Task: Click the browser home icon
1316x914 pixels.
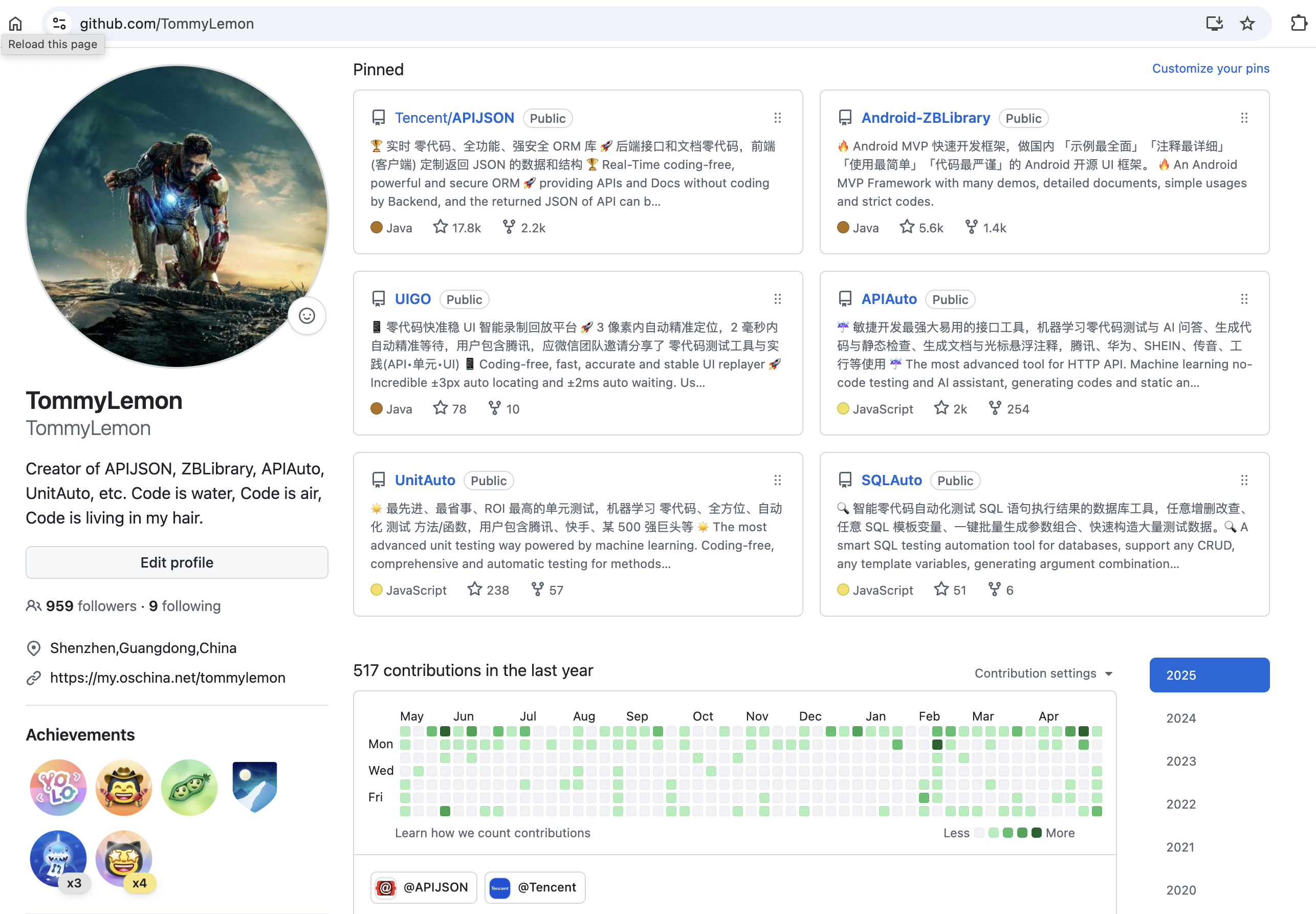Action: (15, 24)
